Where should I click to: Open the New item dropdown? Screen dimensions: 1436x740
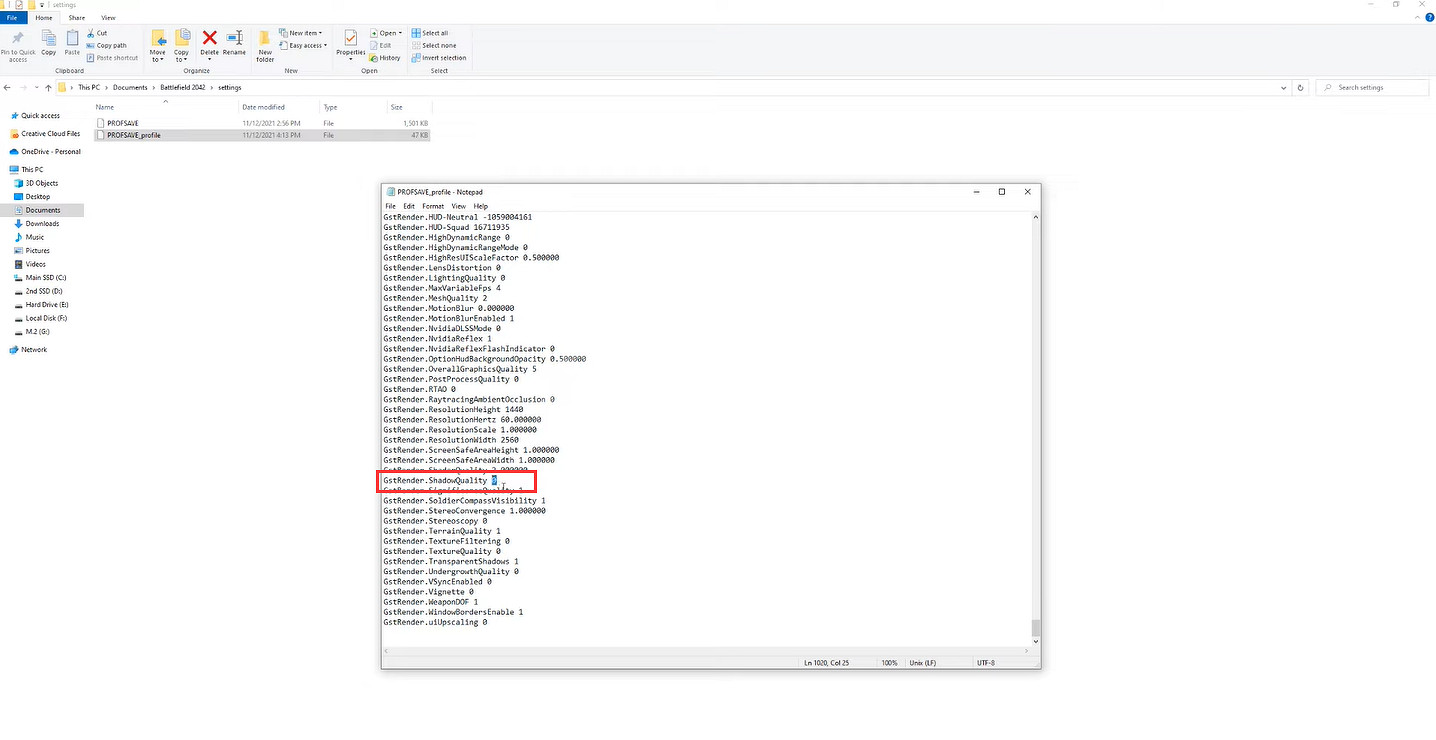tap(300, 33)
